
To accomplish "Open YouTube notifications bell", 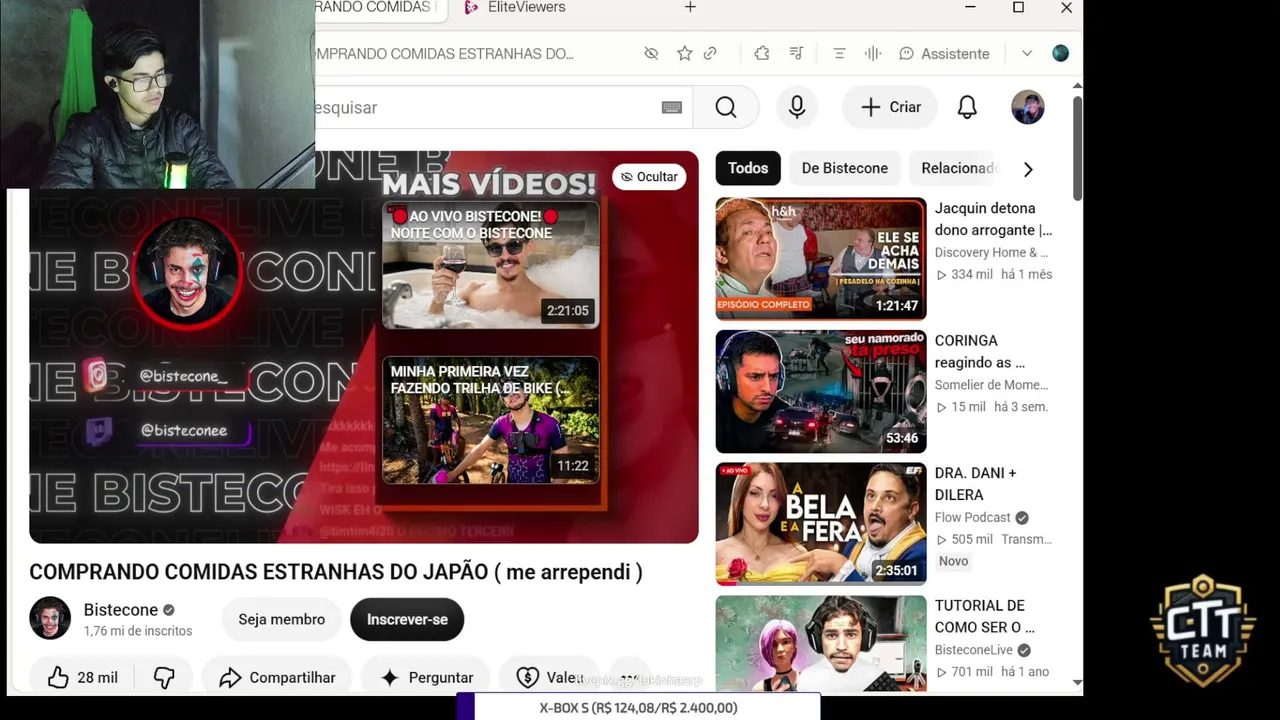I will (967, 107).
